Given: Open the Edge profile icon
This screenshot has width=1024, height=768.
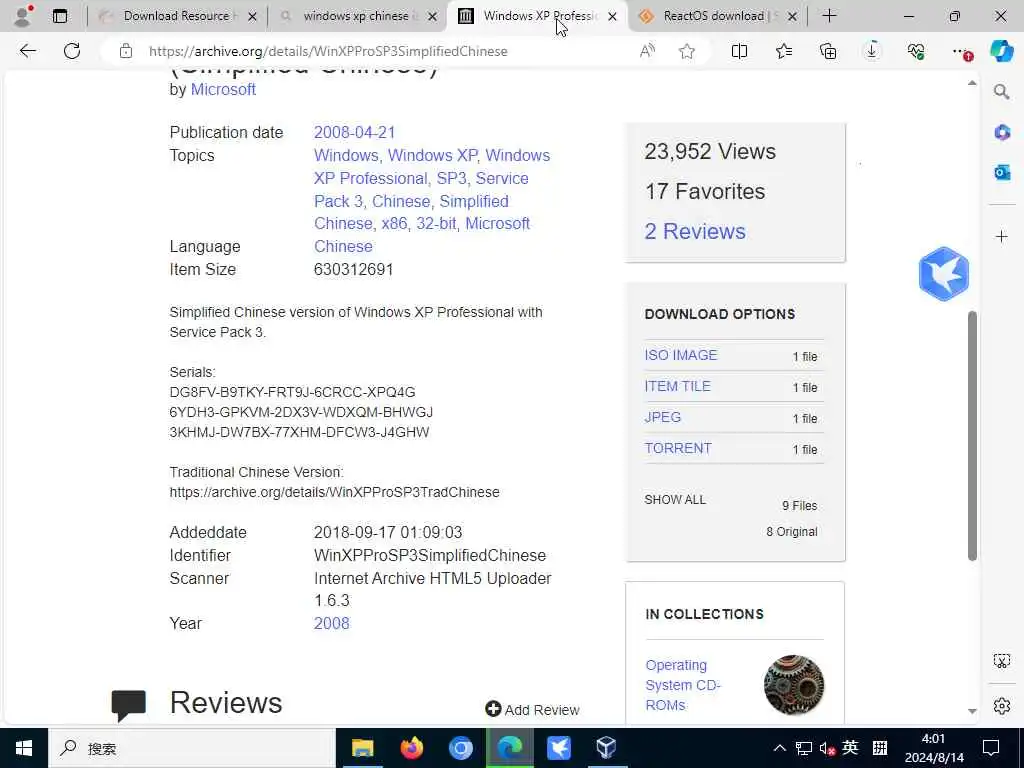Looking at the screenshot, I should [x=23, y=16].
